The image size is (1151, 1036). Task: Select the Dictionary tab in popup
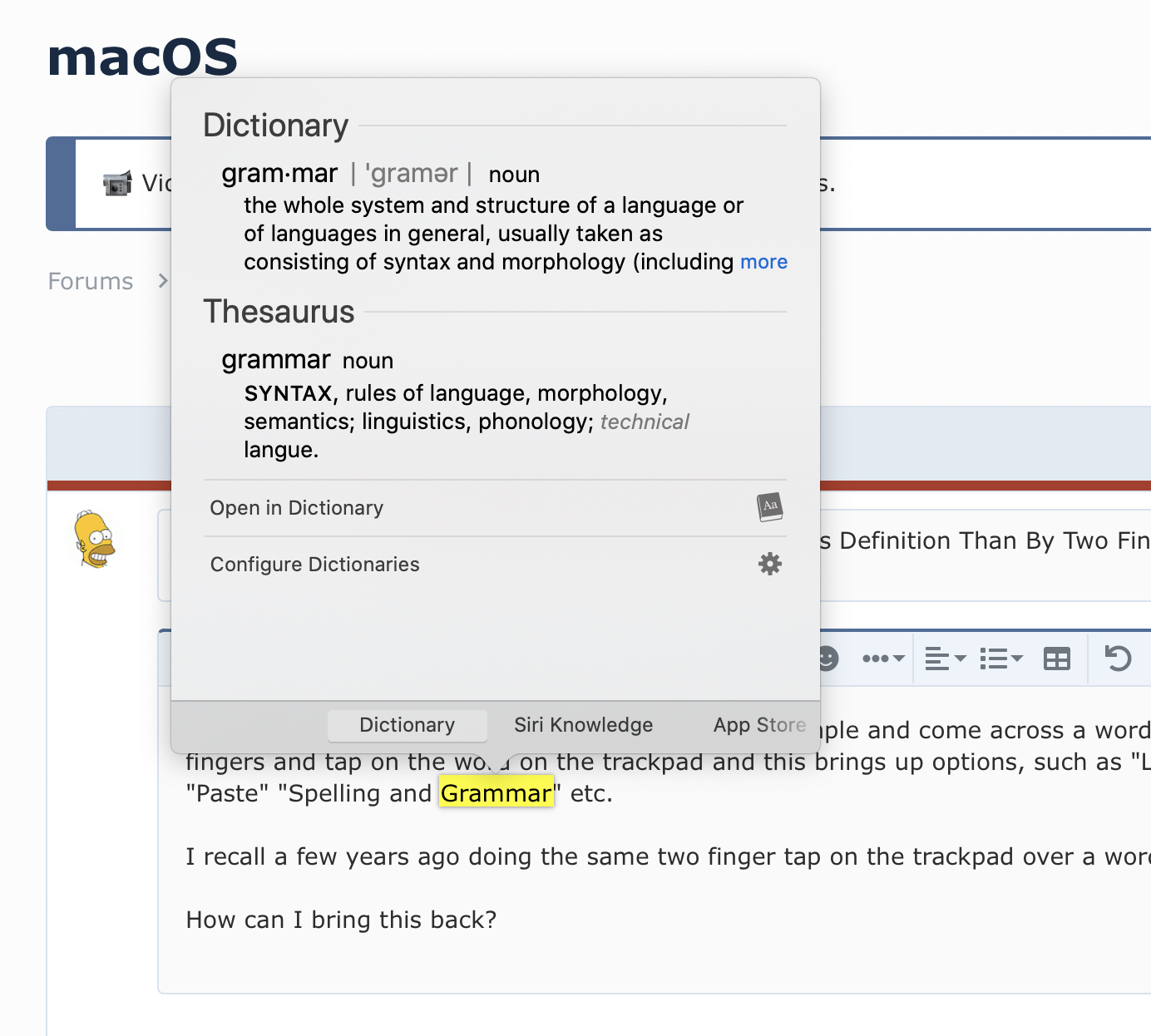click(407, 725)
